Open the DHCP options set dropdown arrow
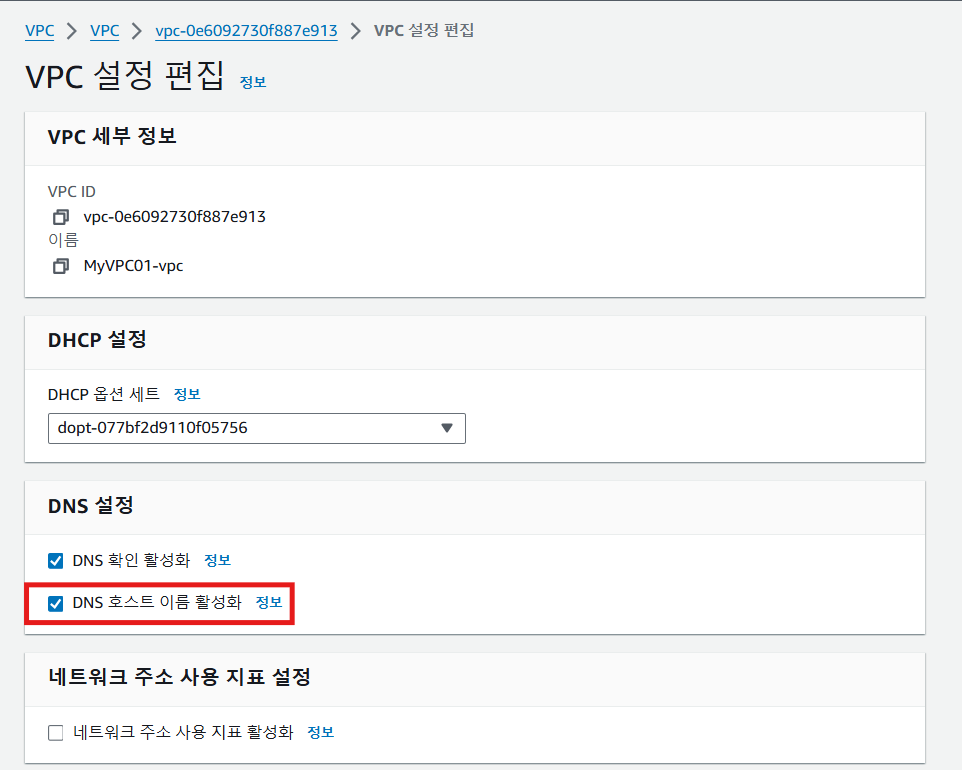The image size is (962, 770). 447,428
